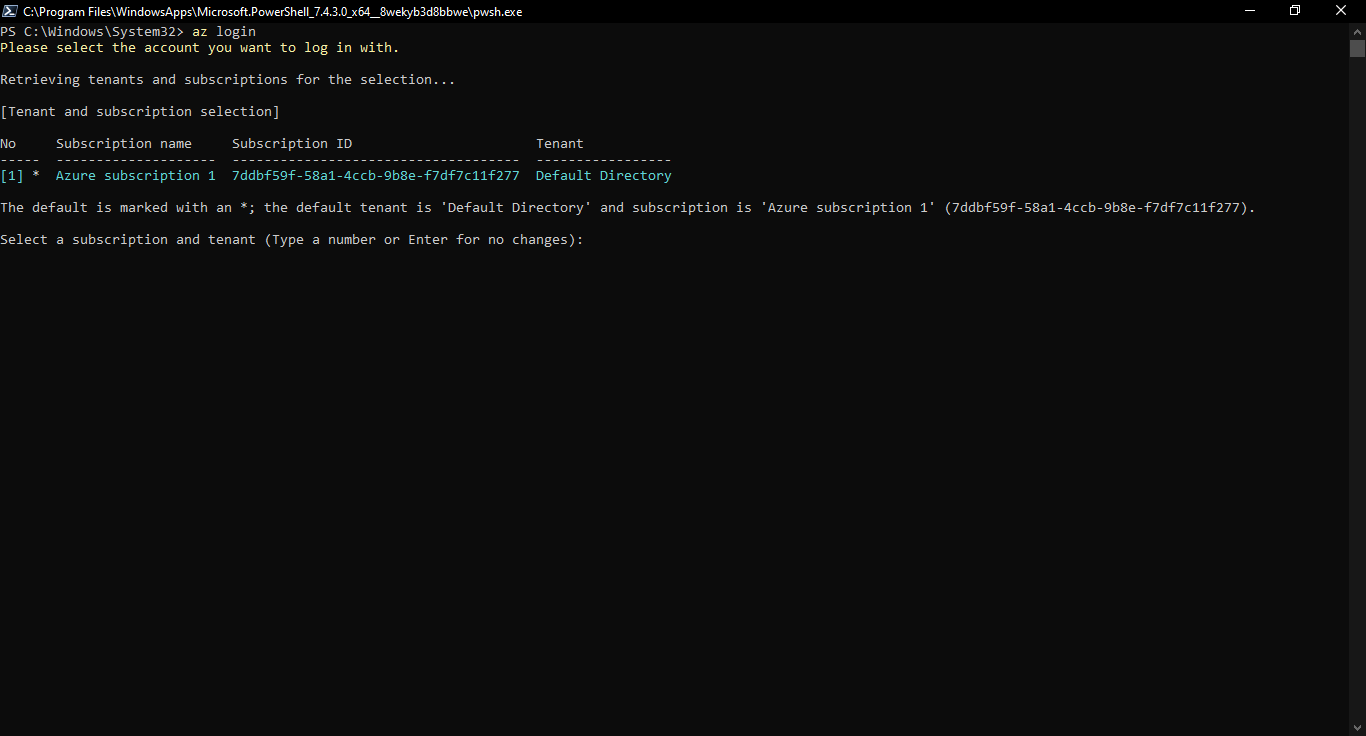Click the 'Retrieving tenants and subscriptions' line
Image resolution: width=1366 pixels, height=736 pixels.
[x=228, y=80]
